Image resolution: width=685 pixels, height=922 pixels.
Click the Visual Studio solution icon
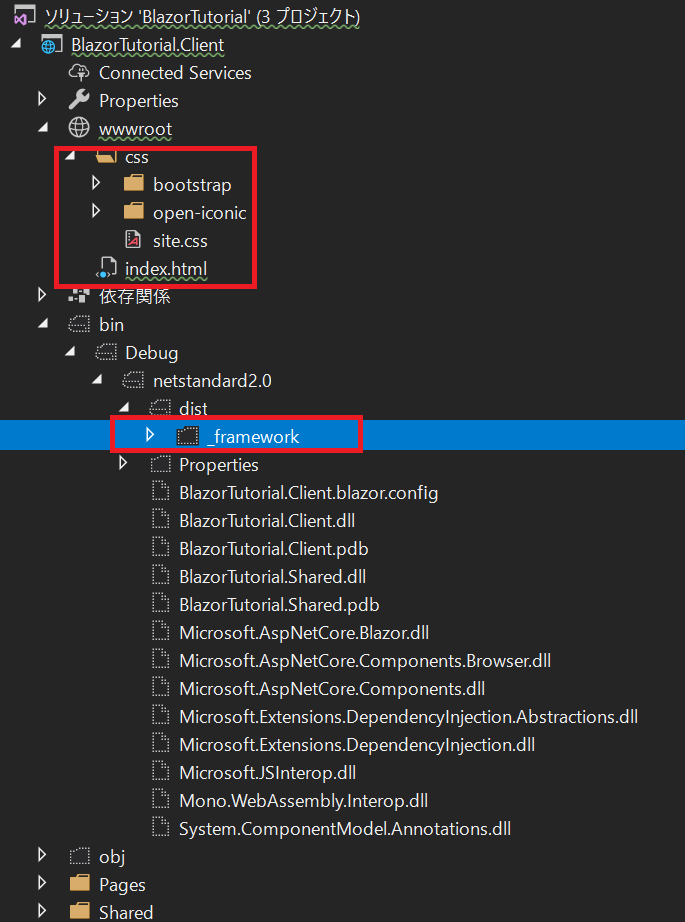click(x=25, y=17)
